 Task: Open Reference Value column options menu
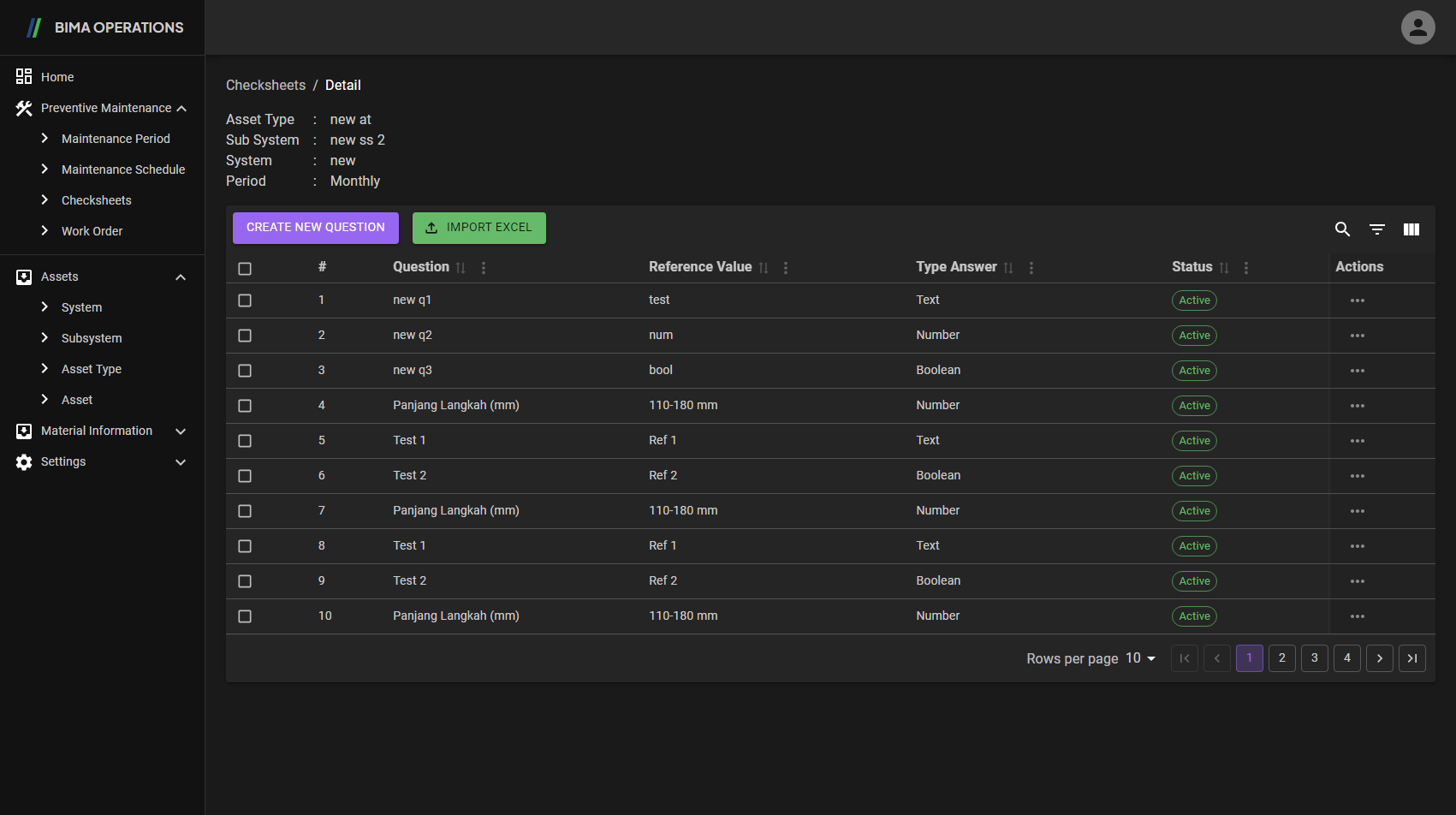(786, 268)
